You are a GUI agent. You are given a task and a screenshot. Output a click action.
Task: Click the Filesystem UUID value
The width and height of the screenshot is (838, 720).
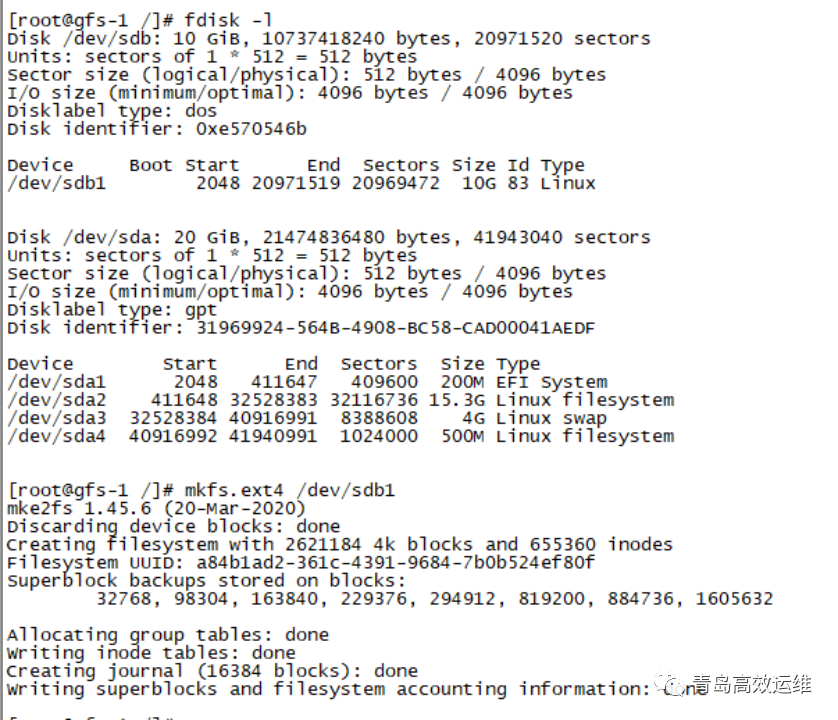(395, 562)
